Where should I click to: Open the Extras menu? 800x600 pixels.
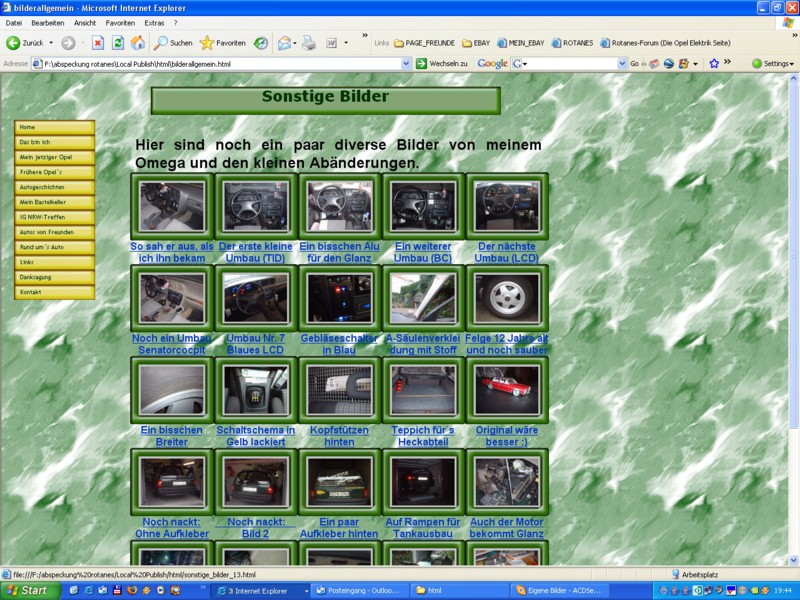click(154, 22)
